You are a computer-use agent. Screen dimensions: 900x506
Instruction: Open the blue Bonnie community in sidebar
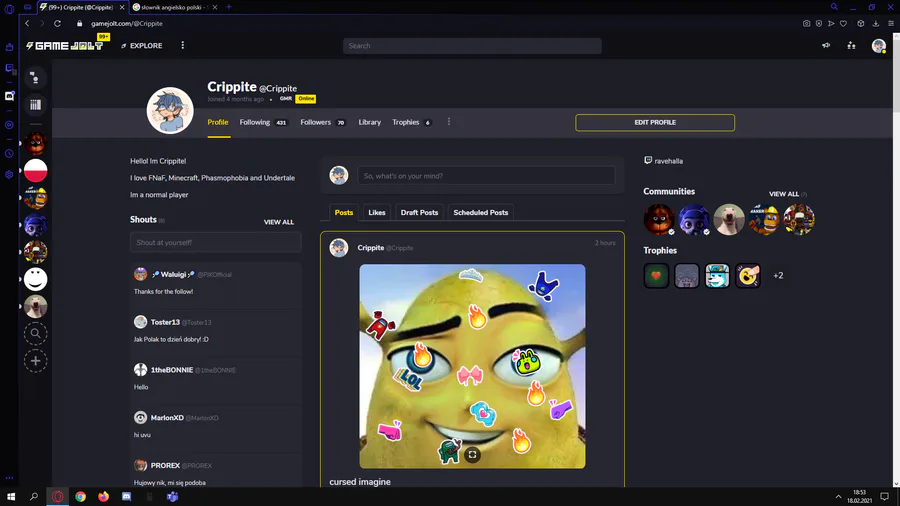click(35, 225)
